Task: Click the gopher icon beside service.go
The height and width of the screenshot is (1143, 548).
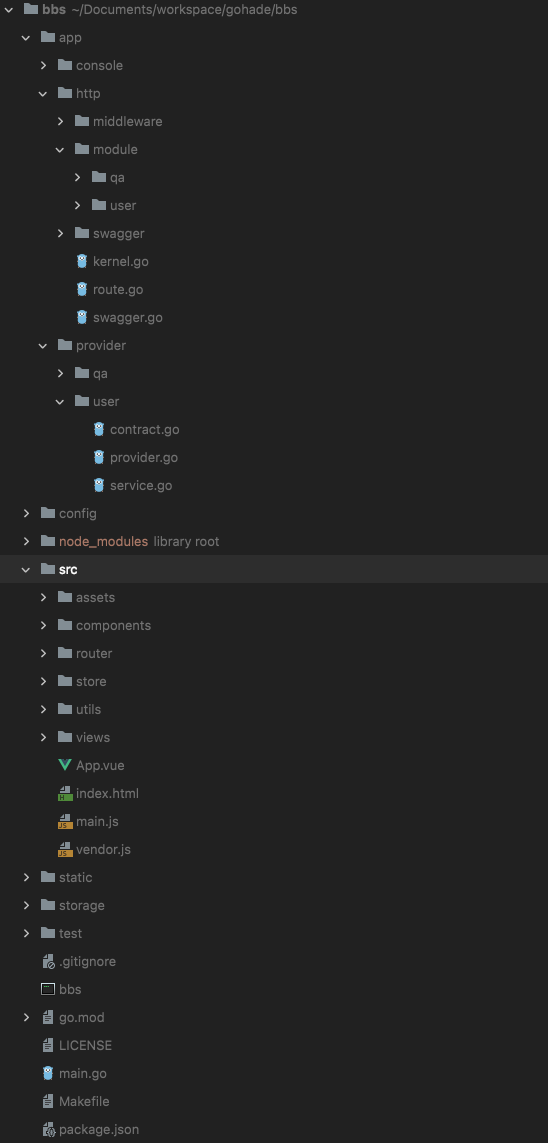Action: click(99, 485)
